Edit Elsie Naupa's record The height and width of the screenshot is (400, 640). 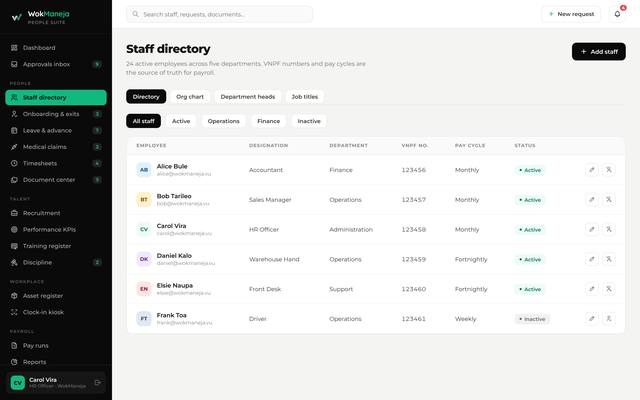click(x=592, y=289)
